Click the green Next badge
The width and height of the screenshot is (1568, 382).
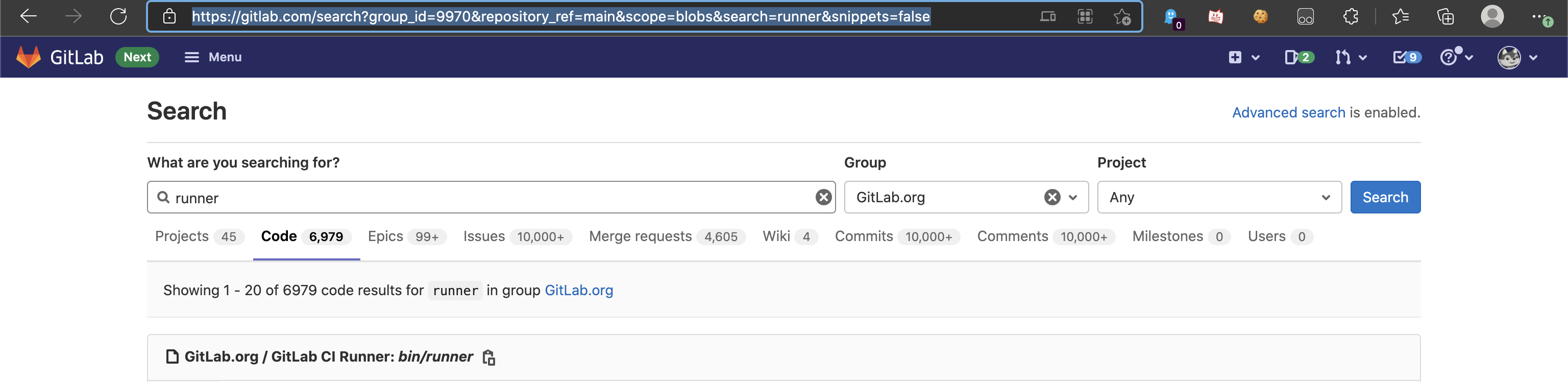click(137, 57)
